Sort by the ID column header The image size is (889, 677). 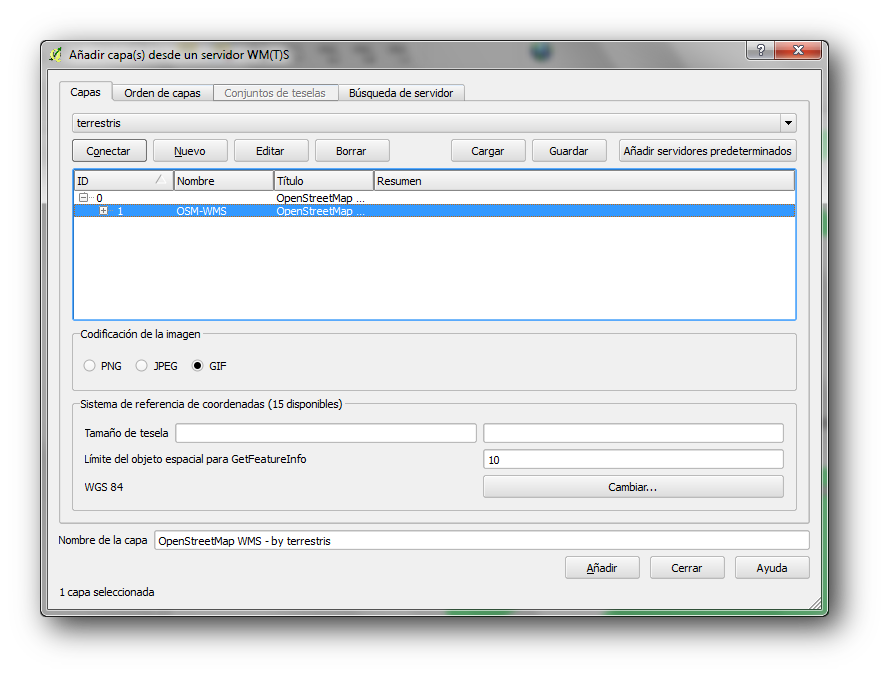[x=124, y=181]
